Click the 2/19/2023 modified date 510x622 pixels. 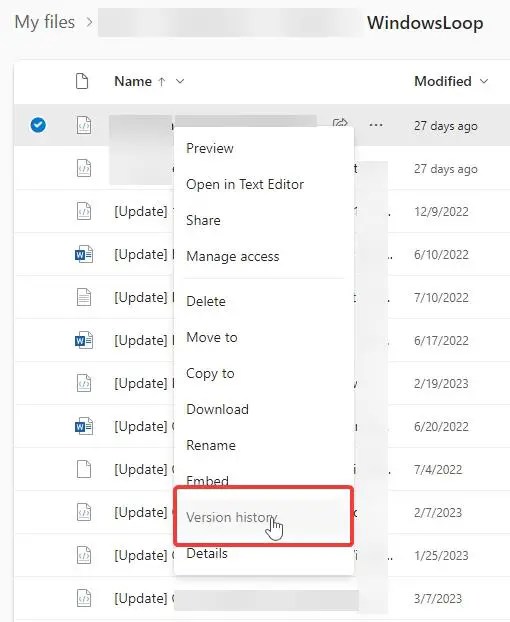click(x=441, y=384)
